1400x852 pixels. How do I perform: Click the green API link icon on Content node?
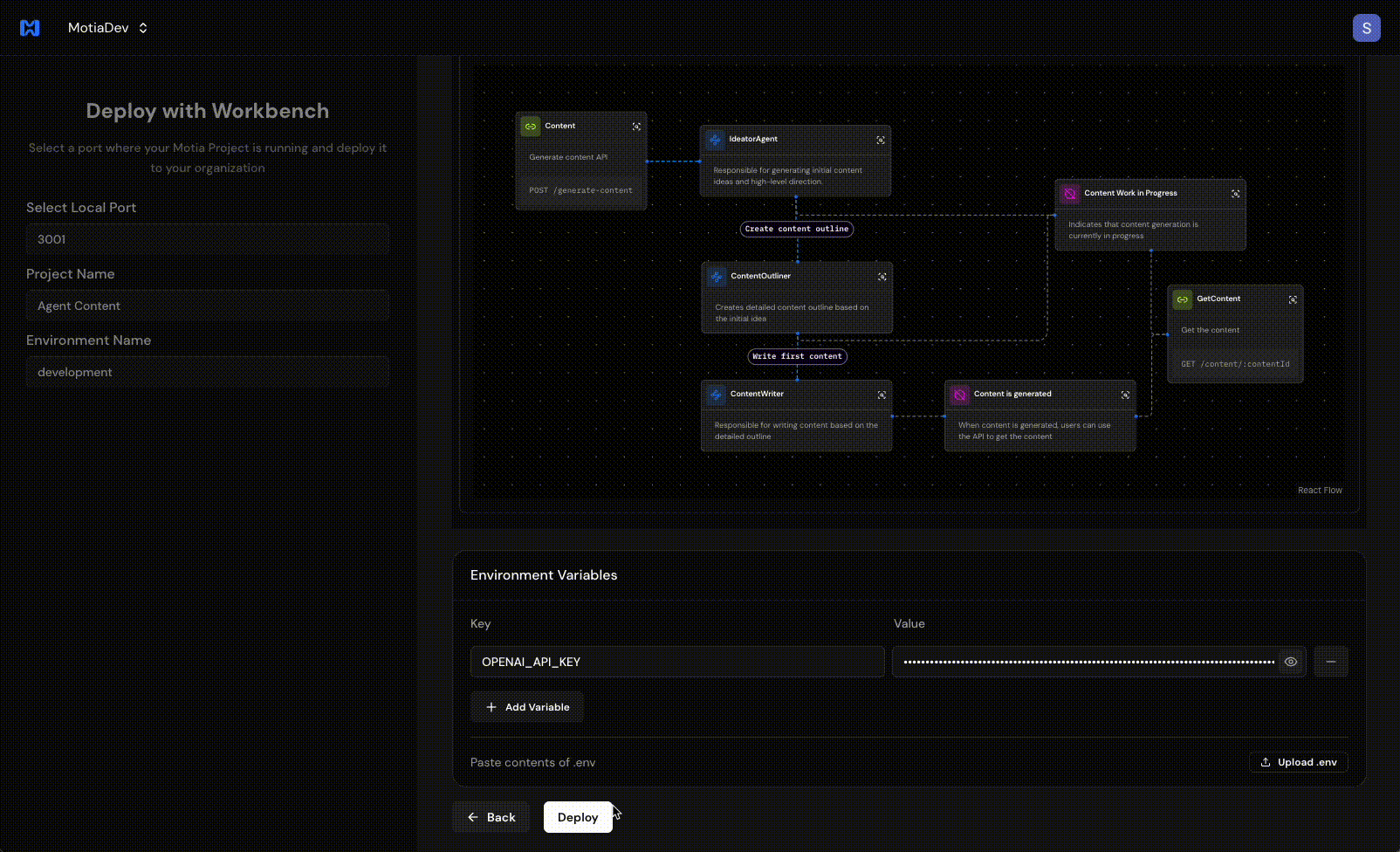click(x=530, y=126)
